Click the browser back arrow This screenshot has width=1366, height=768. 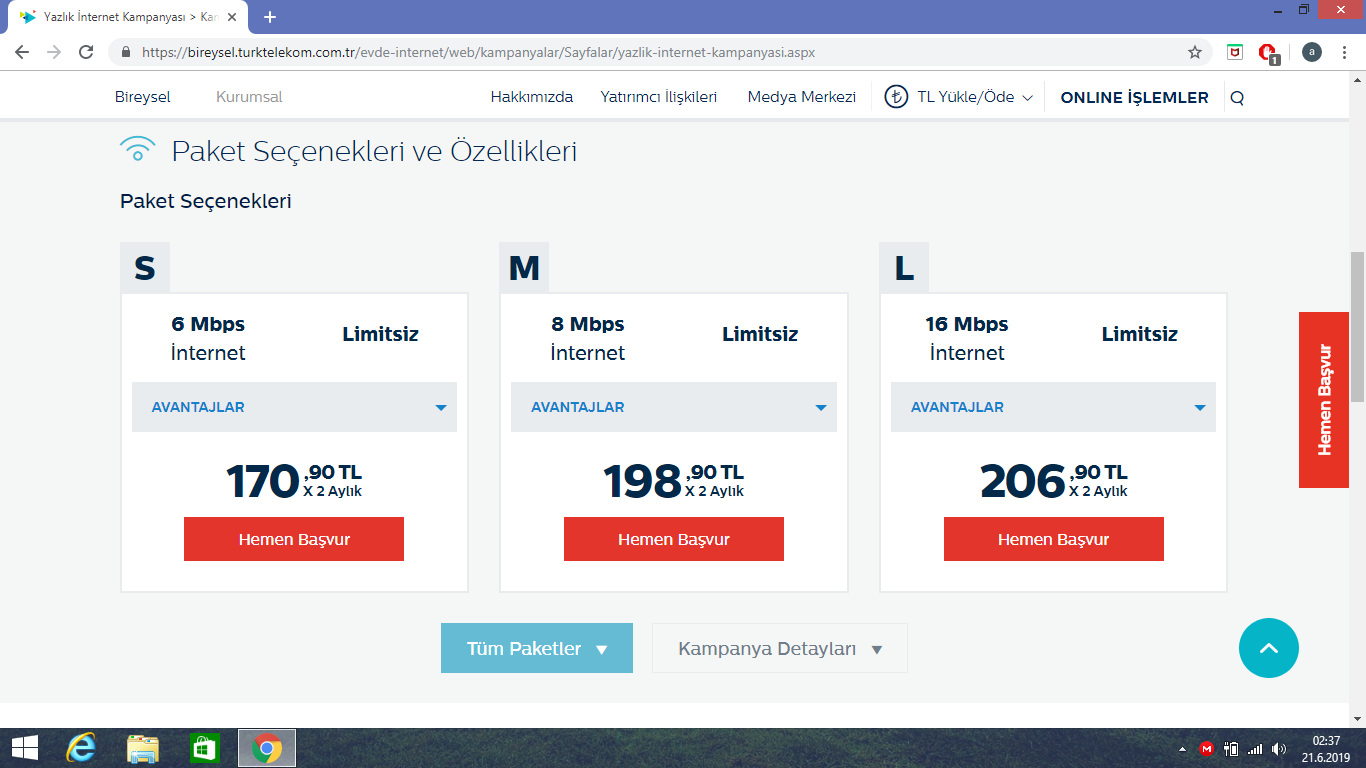point(22,52)
